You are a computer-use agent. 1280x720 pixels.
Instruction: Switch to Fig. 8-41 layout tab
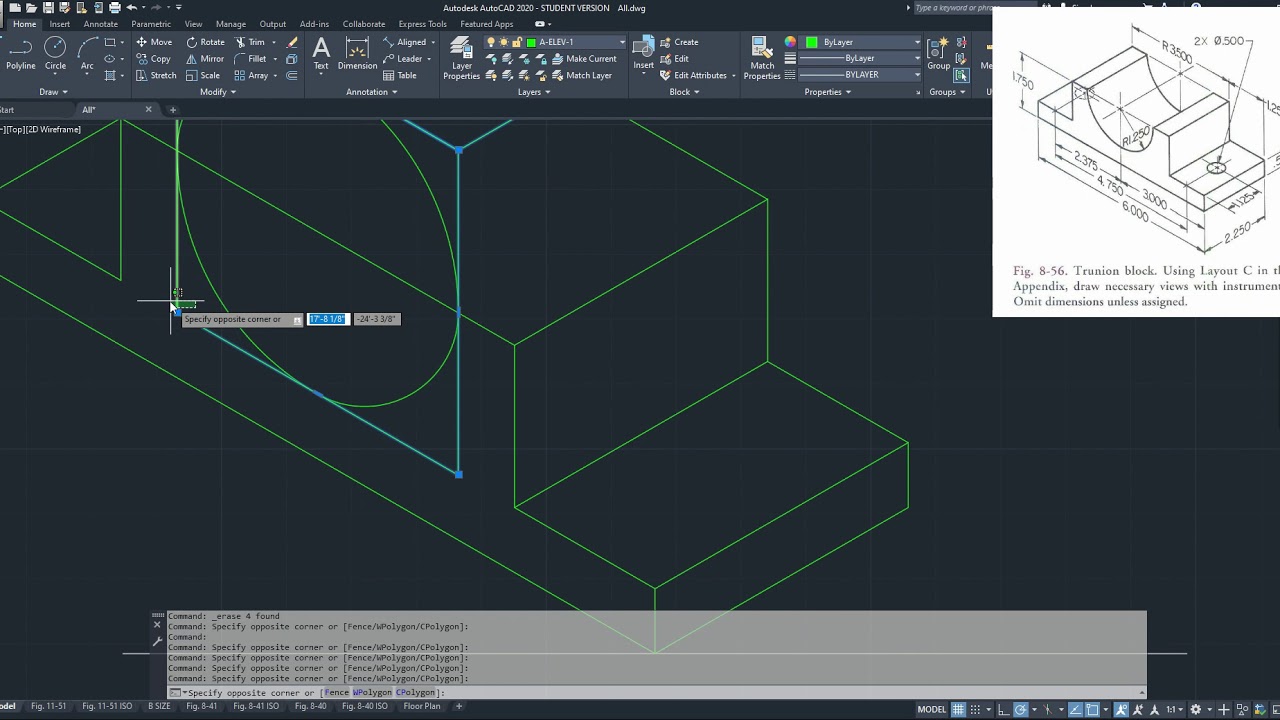point(201,706)
